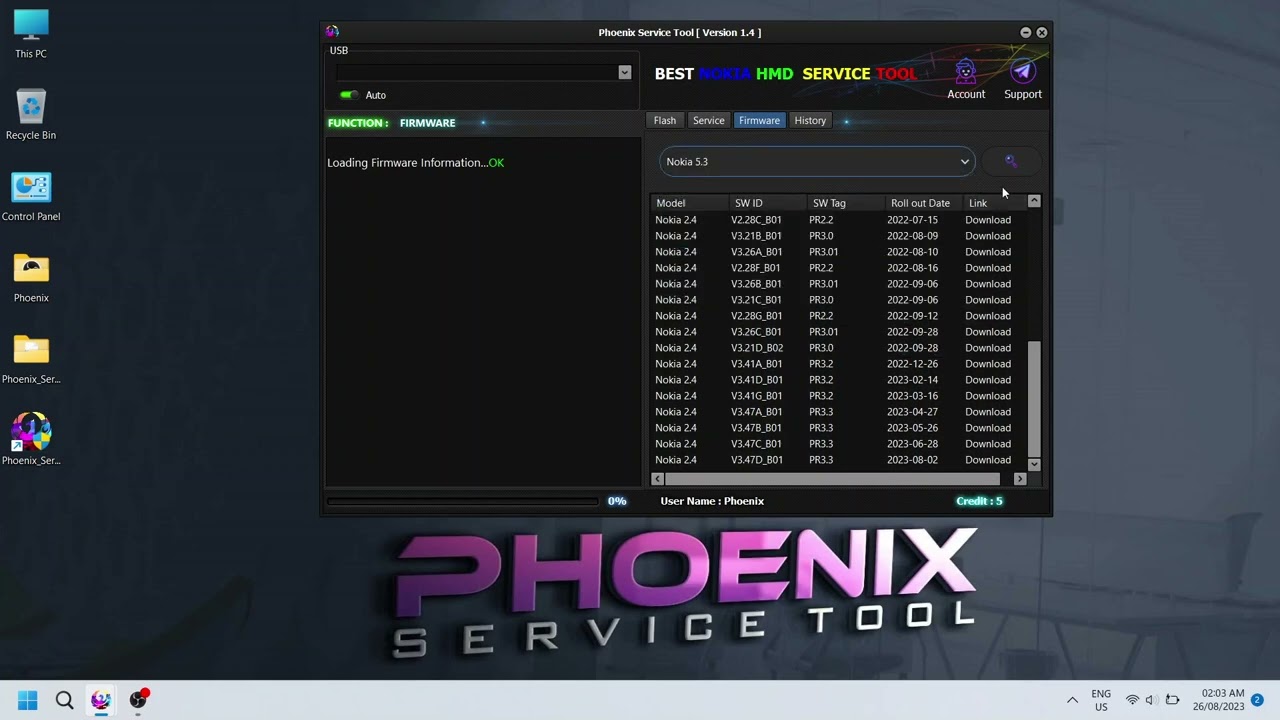Screen dimensions: 1280x720
Task: Click User Name : Phoenix status text
Action: [712, 501]
